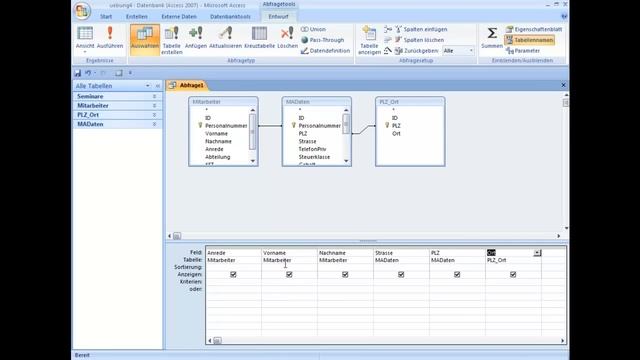
Task: Click the Anrede field cell
Action: click(x=233, y=253)
